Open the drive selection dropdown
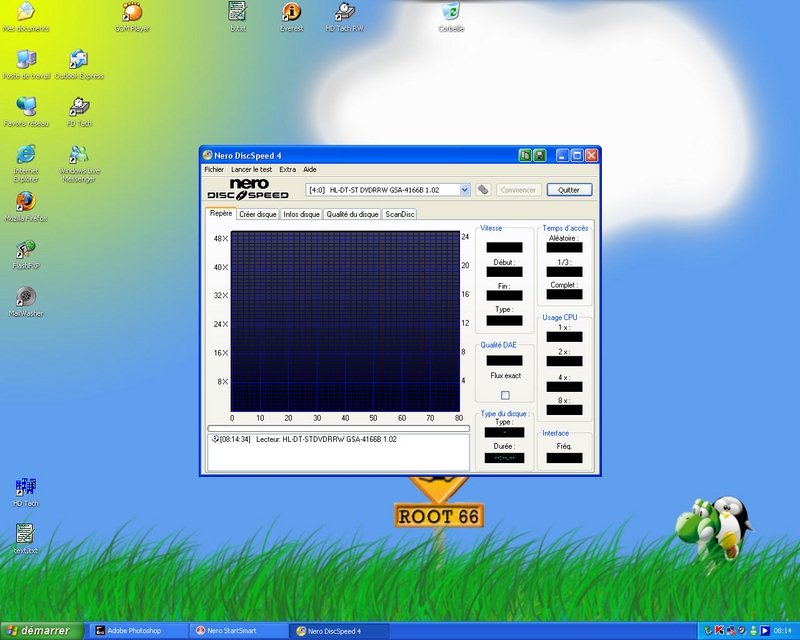 tap(464, 190)
